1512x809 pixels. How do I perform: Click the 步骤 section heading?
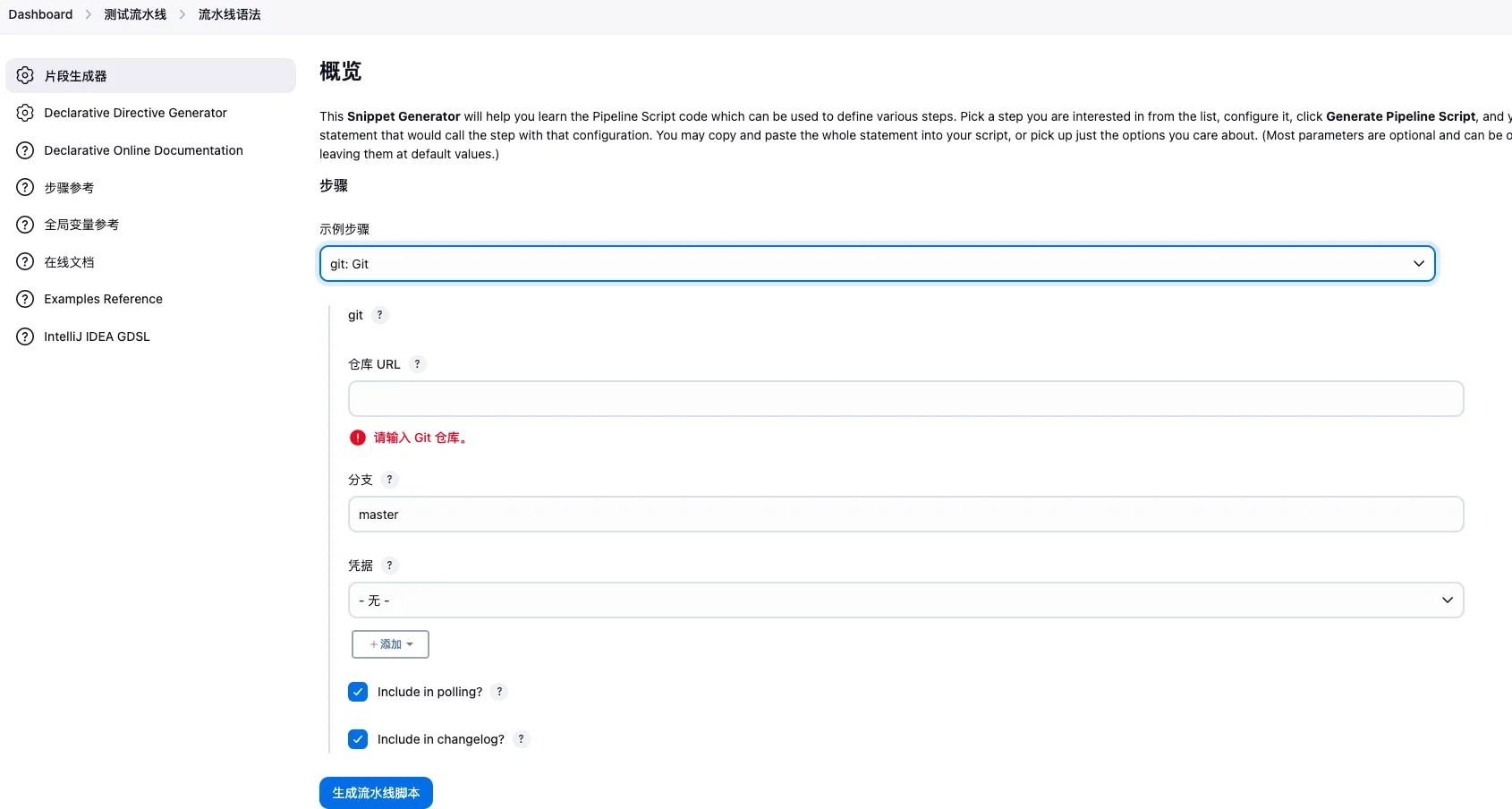click(334, 185)
